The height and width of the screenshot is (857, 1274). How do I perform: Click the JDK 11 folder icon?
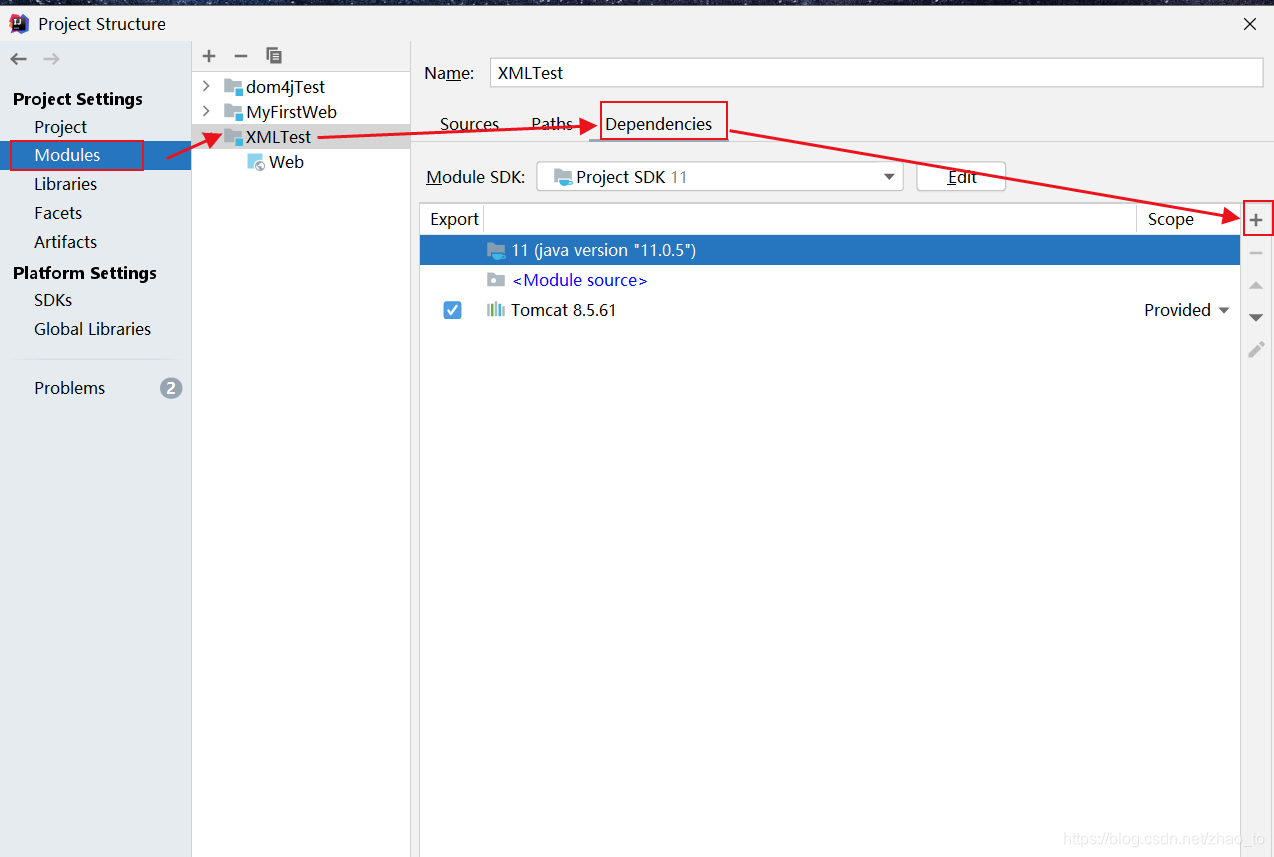[x=496, y=250]
